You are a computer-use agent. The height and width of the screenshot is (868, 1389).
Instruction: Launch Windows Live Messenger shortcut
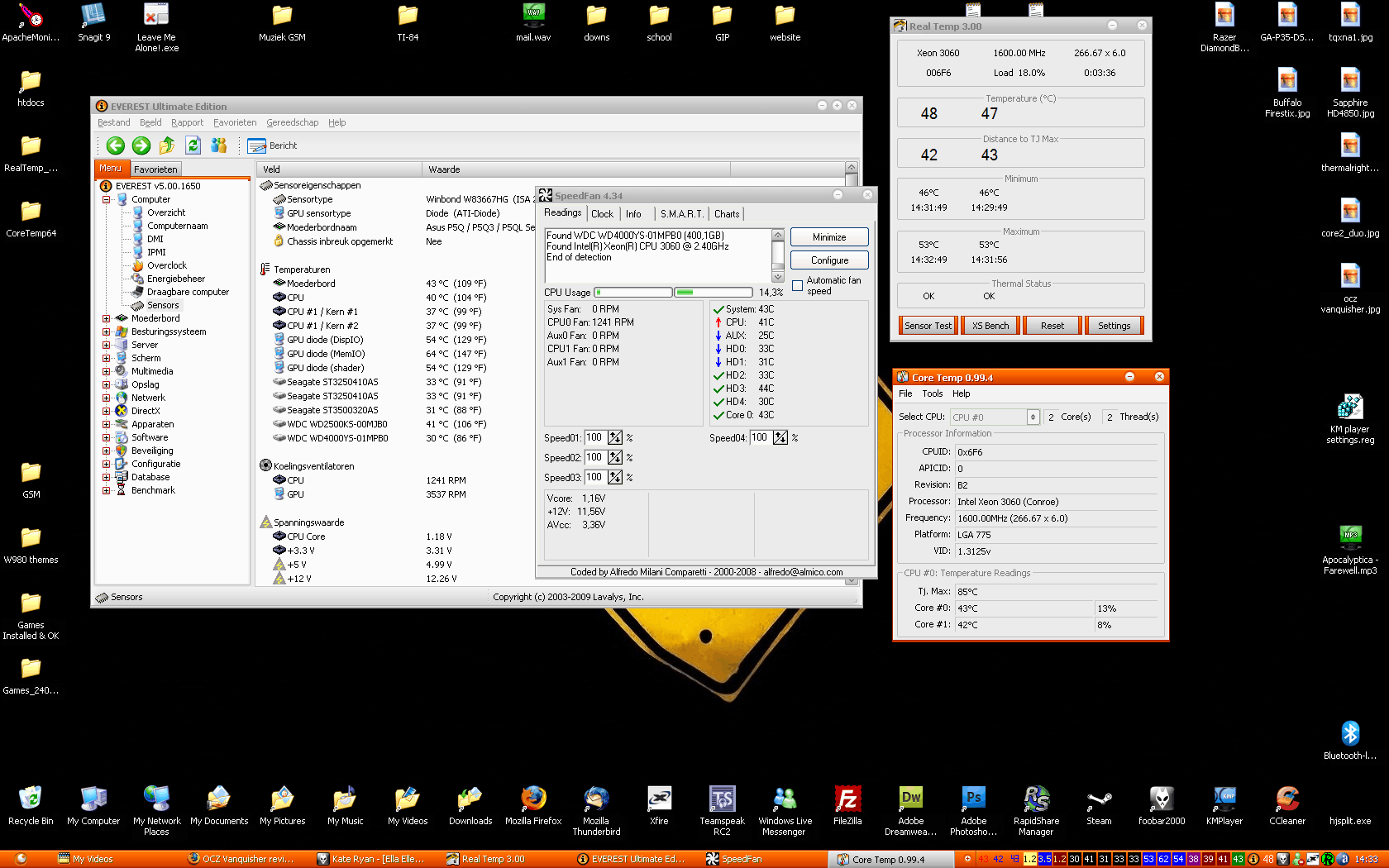pyautogui.click(x=785, y=810)
